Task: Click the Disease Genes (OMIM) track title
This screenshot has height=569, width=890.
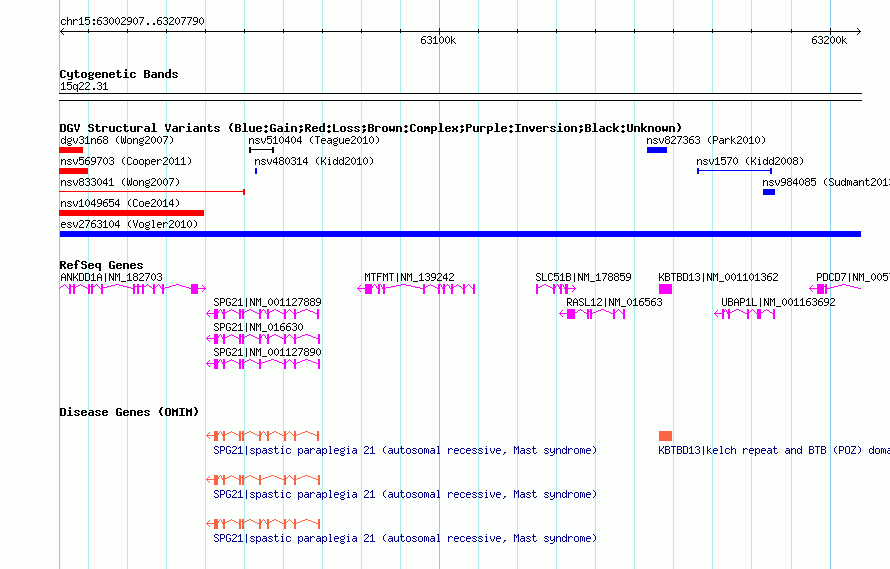Action: coord(129,412)
